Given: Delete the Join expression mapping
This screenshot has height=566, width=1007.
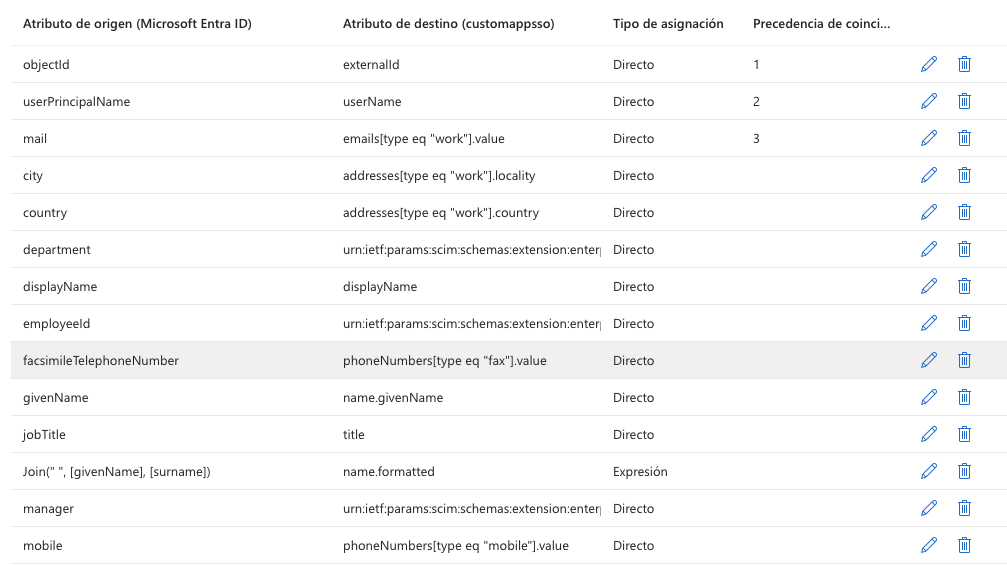Looking at the screenshot, I should tap(964, 472).
